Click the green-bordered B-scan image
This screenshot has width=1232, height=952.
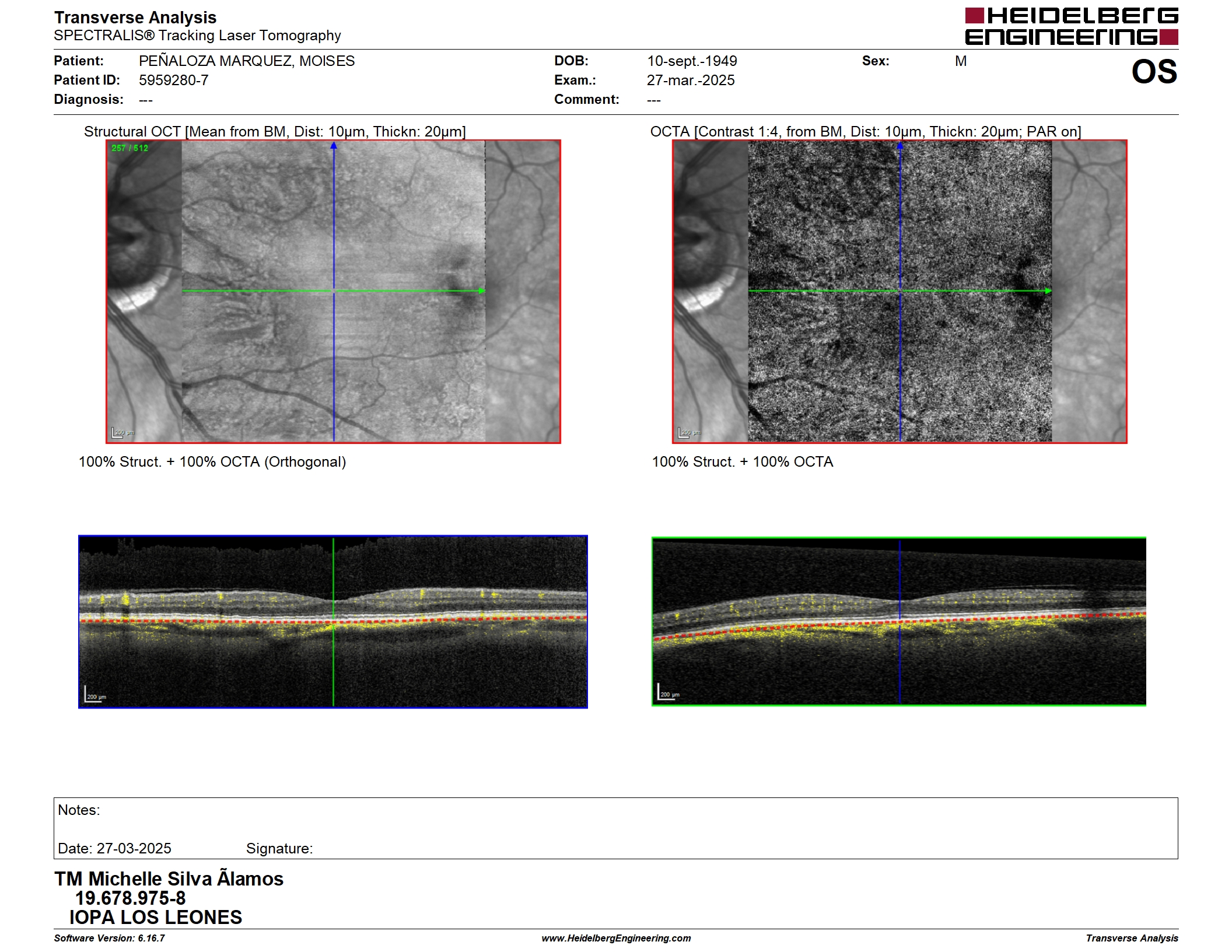click(x=899, y=622)
